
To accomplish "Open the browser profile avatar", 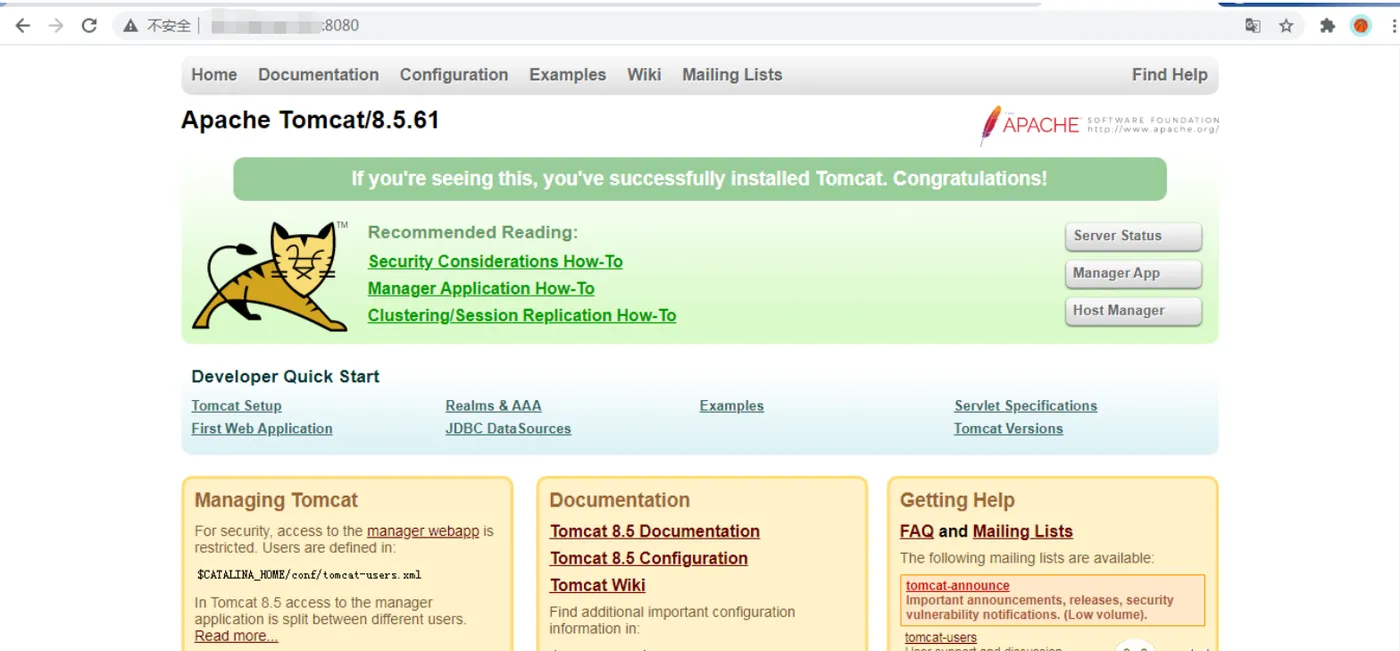I will [x=1361, y=26].
